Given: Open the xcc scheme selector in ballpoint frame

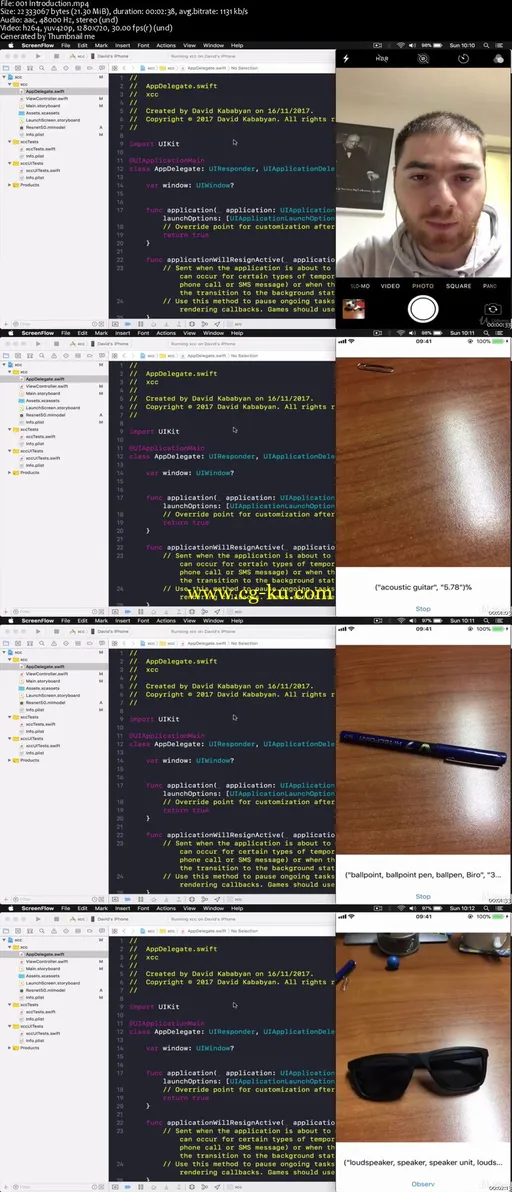Looking at the screenshot, I should coord(78,632).
